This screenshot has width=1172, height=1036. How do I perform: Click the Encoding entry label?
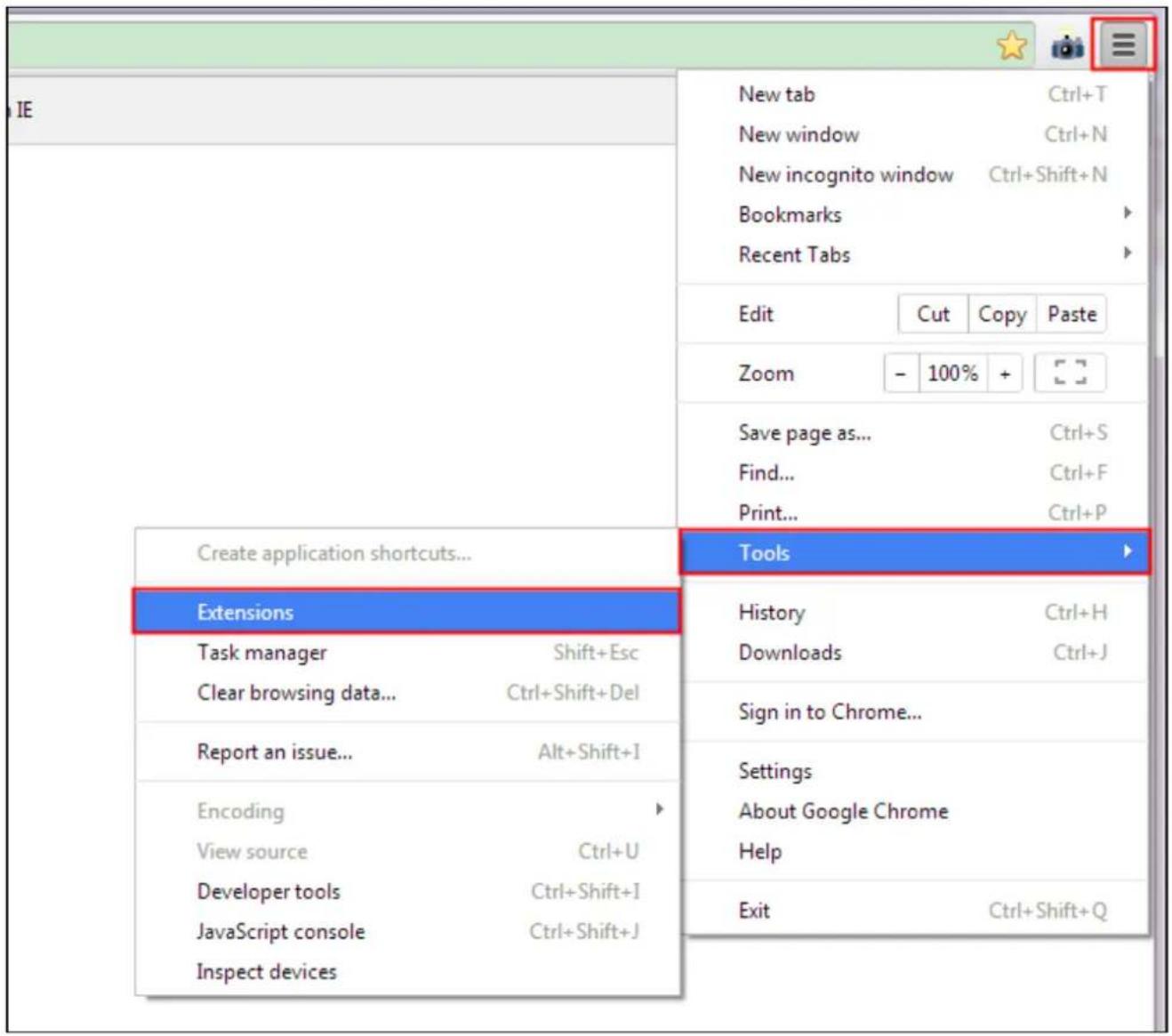pyautogui.click(x=240, y=811)
